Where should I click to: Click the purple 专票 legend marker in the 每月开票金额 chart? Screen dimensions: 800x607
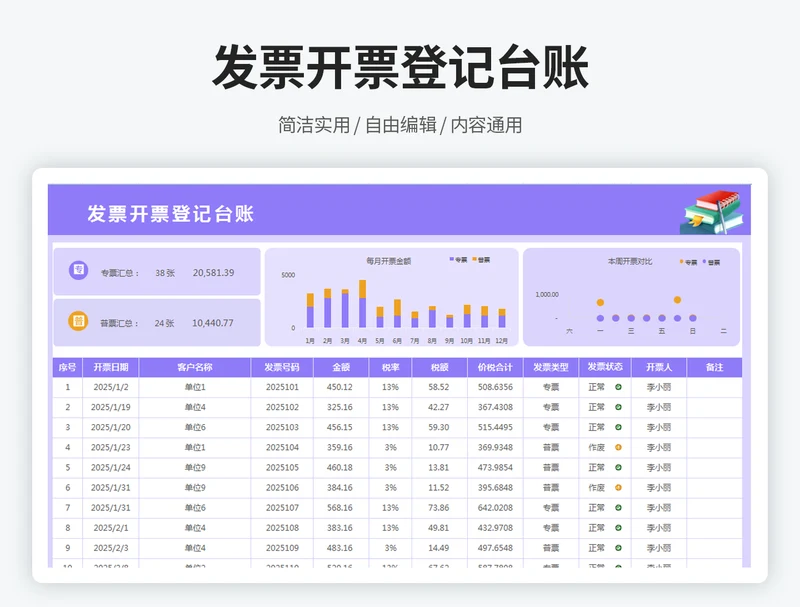[x=452, y=259]
